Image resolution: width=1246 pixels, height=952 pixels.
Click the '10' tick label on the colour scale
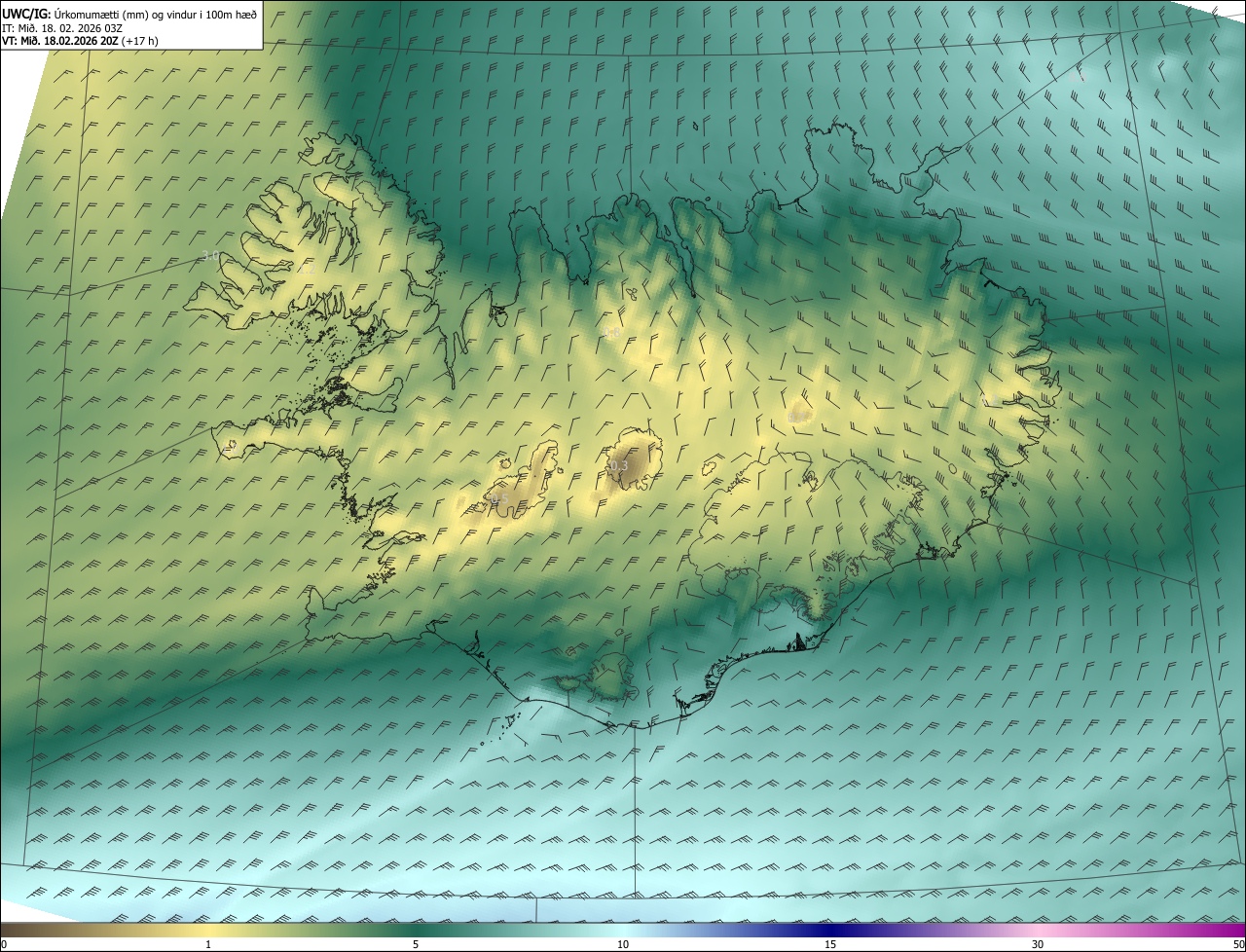[x=623, y=944]
